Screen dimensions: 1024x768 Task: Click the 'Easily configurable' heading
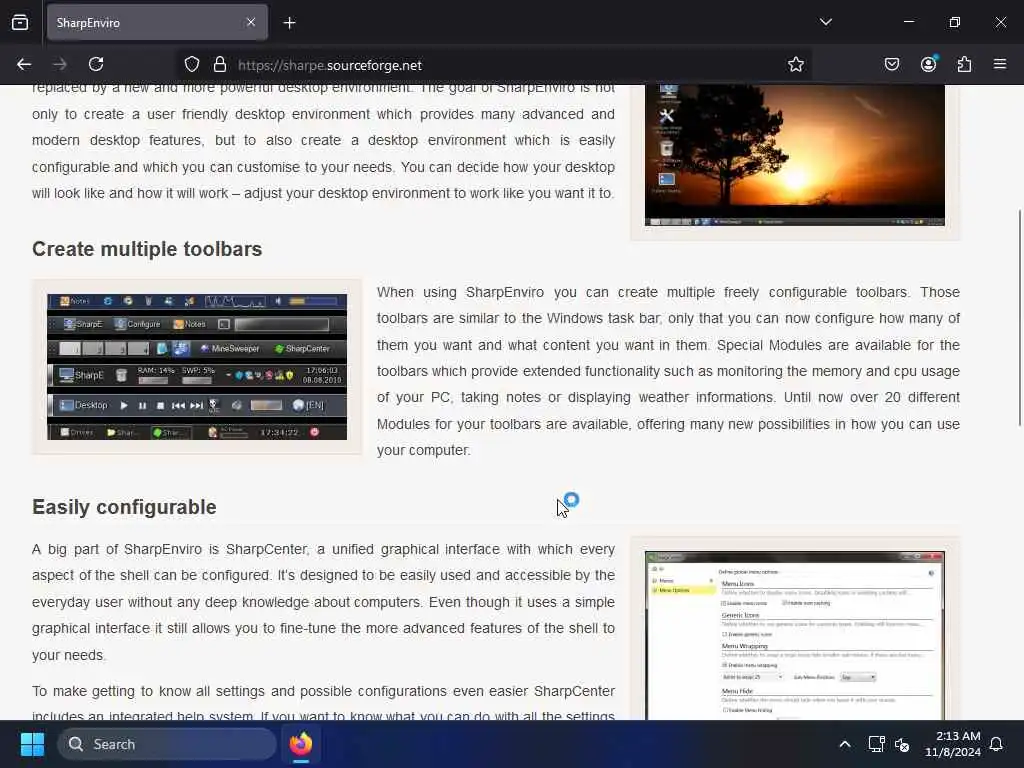pos(124,507)
